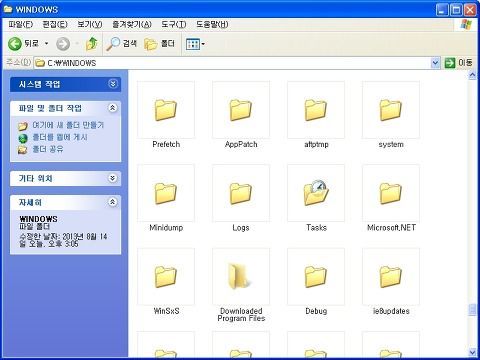Viewport: 480px width, 360px height.
Task: Select the Minidump folder icon
Action: click(x=165, y=193)
